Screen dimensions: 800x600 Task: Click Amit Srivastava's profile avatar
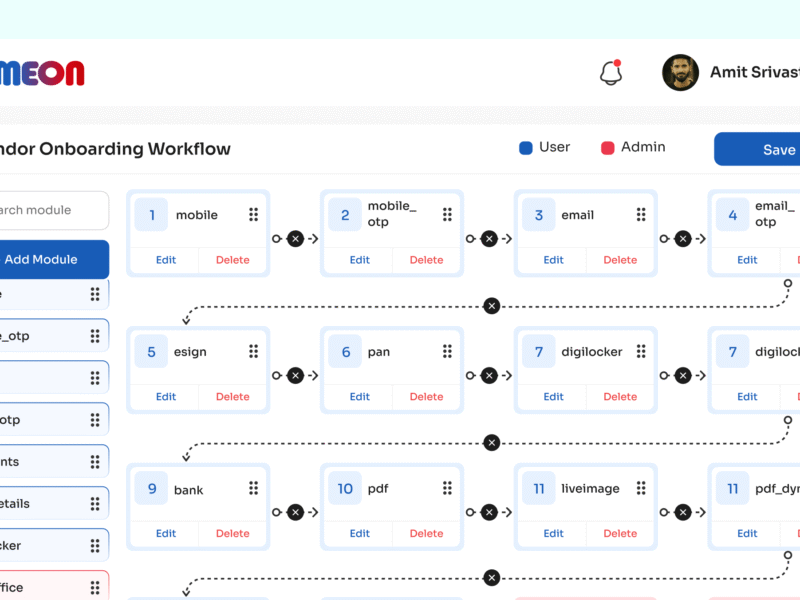[x=681, y=72]
